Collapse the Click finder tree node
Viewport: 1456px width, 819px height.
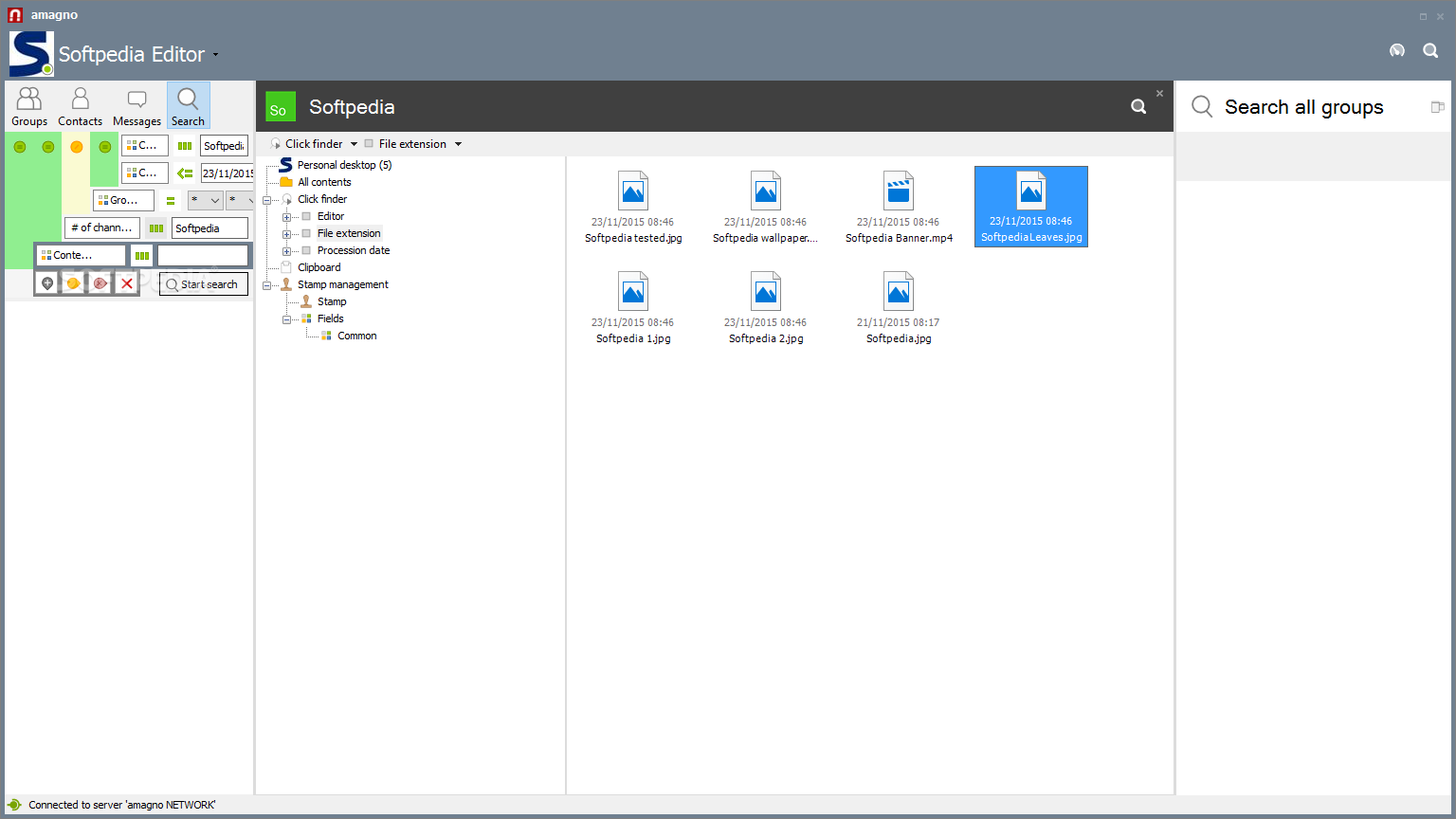267,200
